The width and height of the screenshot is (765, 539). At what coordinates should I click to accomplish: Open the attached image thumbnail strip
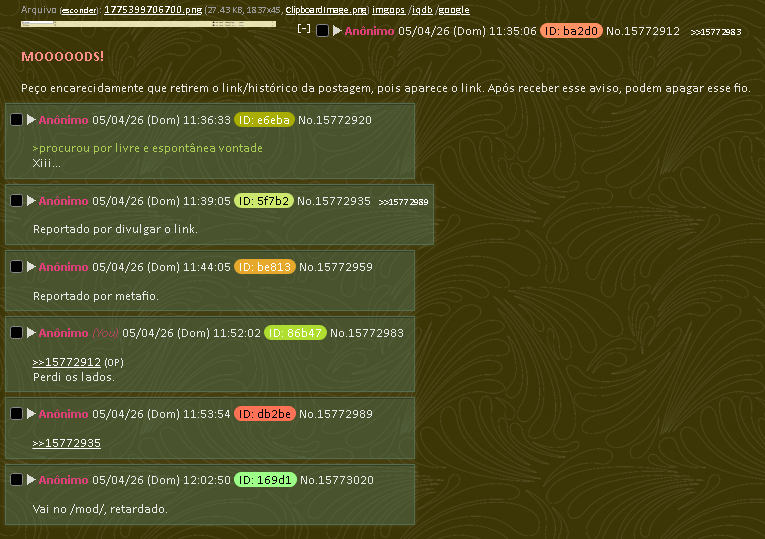[x=148, y=23]
